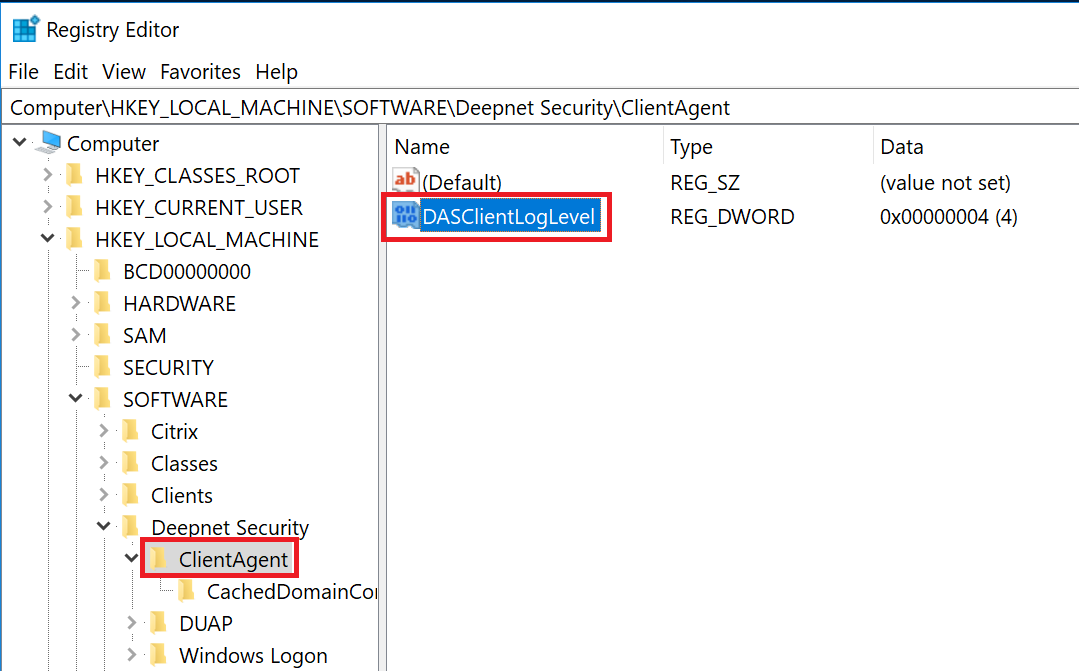1079x671 pixels.
Task: Click the Citrix folder icon
Action: [131, 432]
